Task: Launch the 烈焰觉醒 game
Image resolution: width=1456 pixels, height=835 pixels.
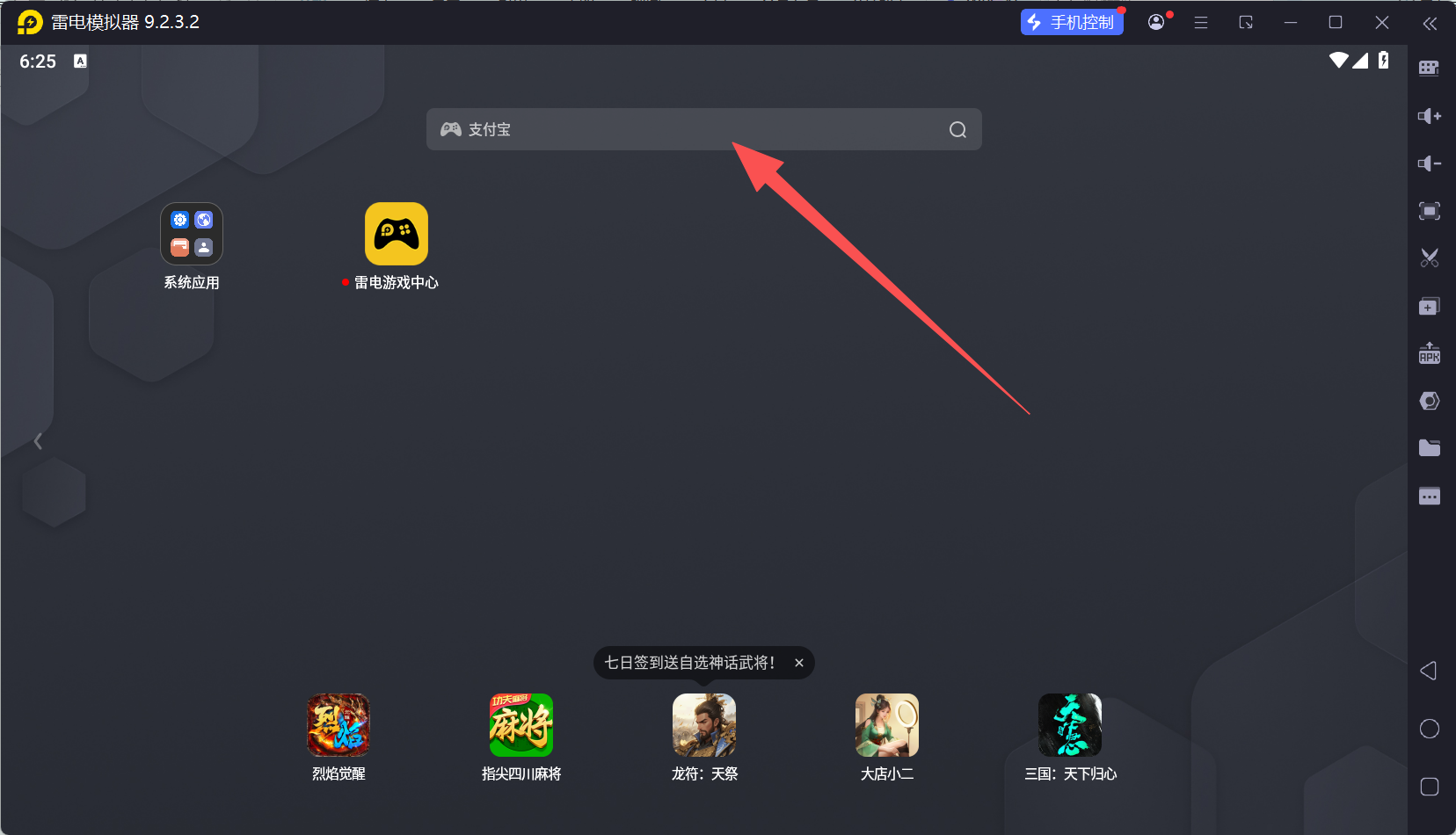Action: pyautogui.click(x=339, y=725)
